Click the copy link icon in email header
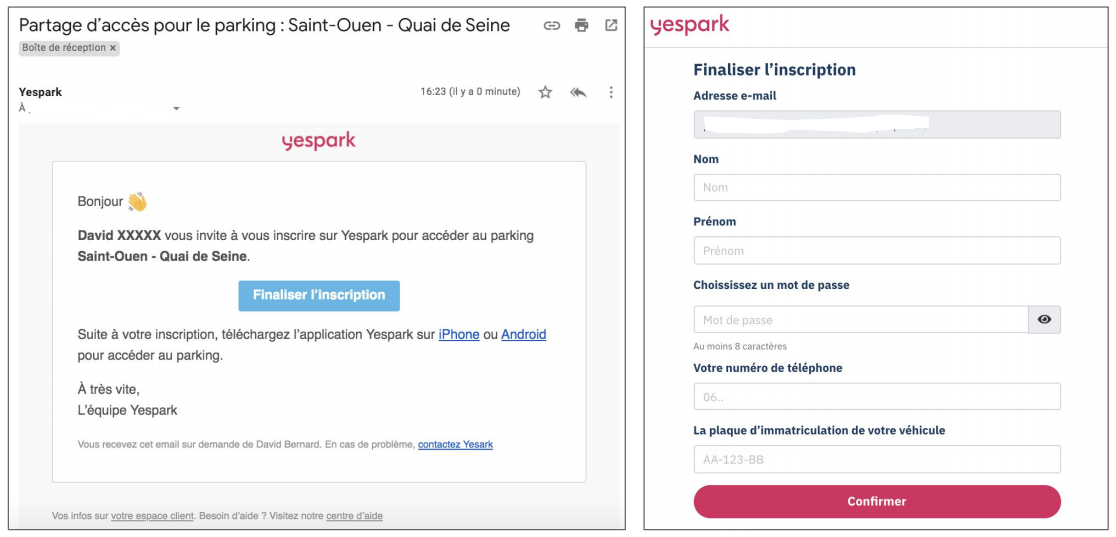Image resolution: width=1116 pixels, height=537 pixels. 552,26
